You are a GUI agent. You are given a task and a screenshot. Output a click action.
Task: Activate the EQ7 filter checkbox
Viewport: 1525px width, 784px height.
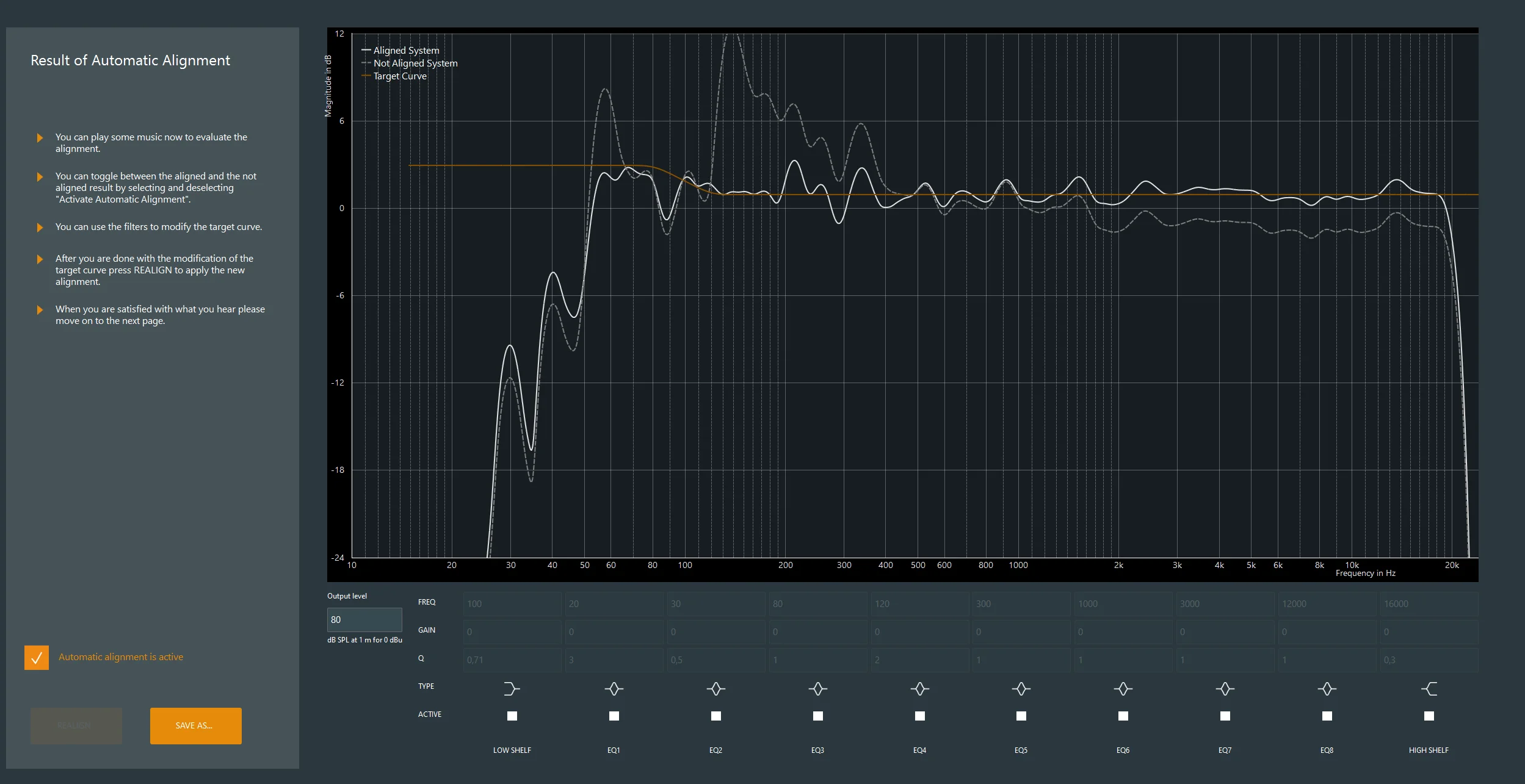pyautogui.click(x=1225, y=716)
